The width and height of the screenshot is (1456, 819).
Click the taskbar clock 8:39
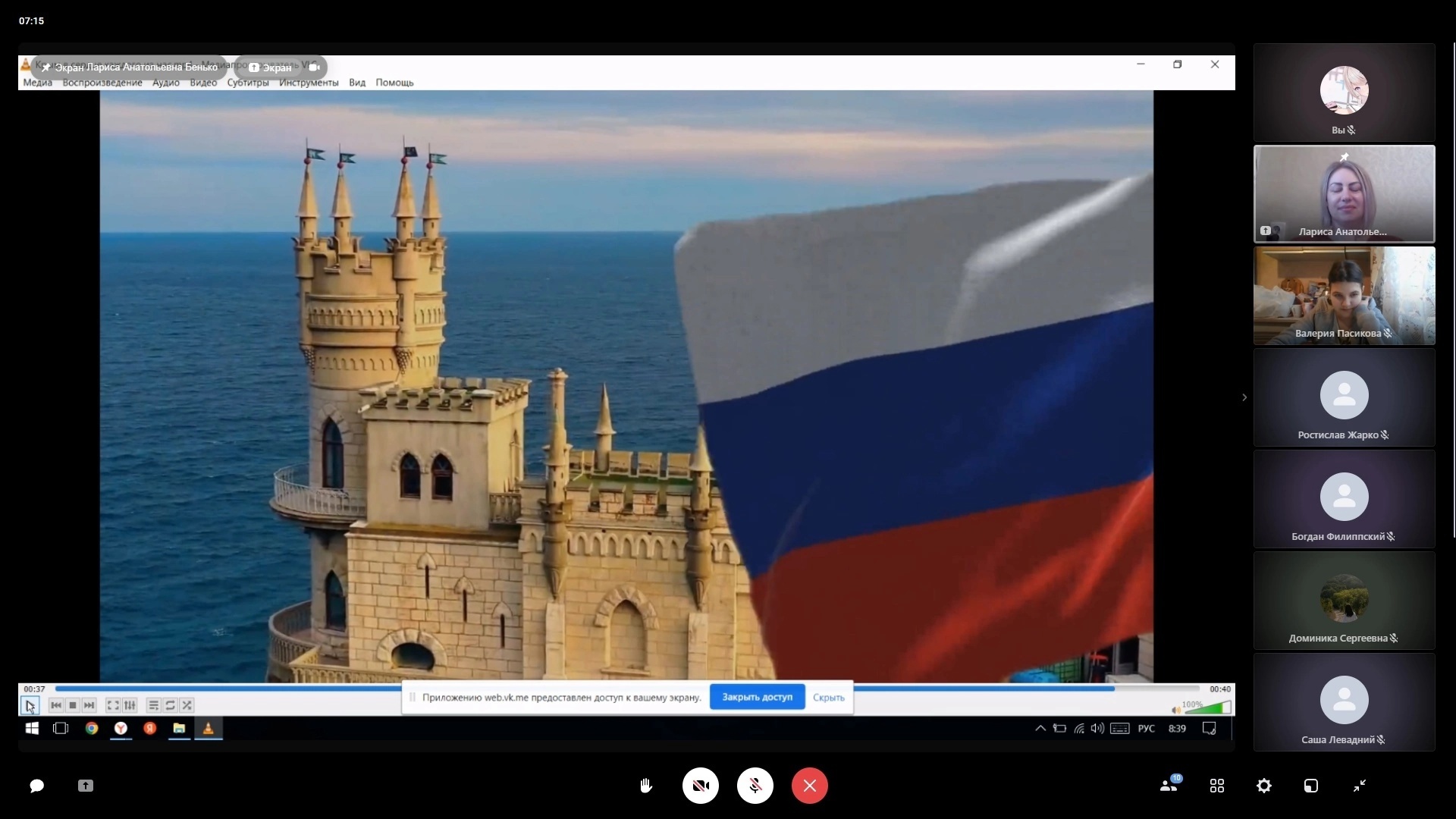[x=1177, y=728]
